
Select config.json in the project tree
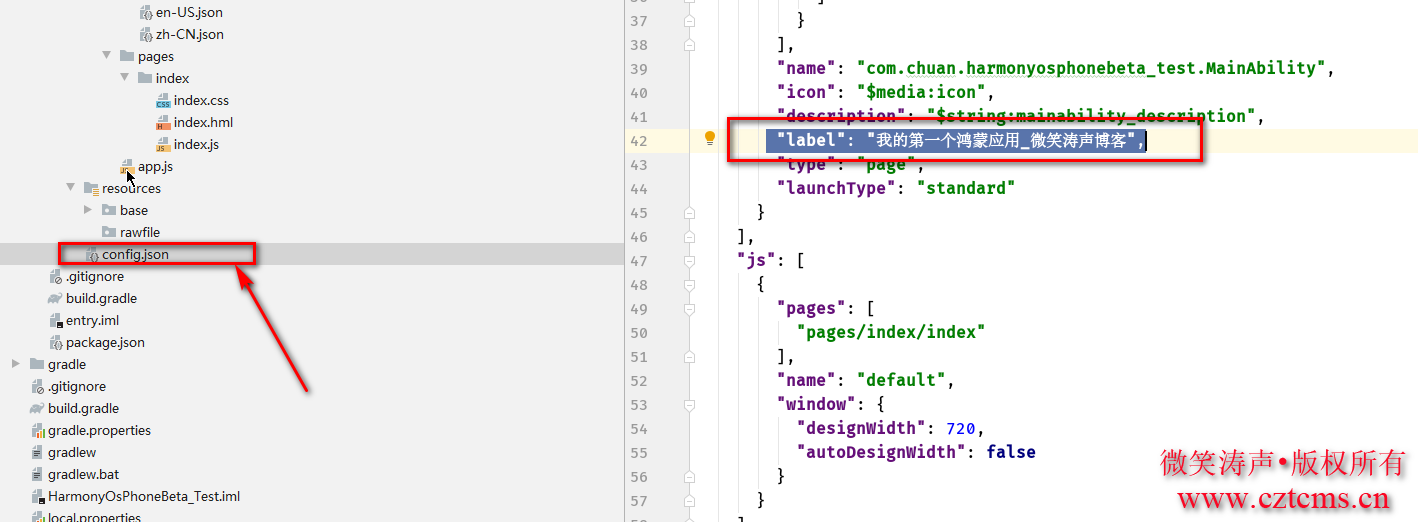pyautogui.click(x=135, y=254)
